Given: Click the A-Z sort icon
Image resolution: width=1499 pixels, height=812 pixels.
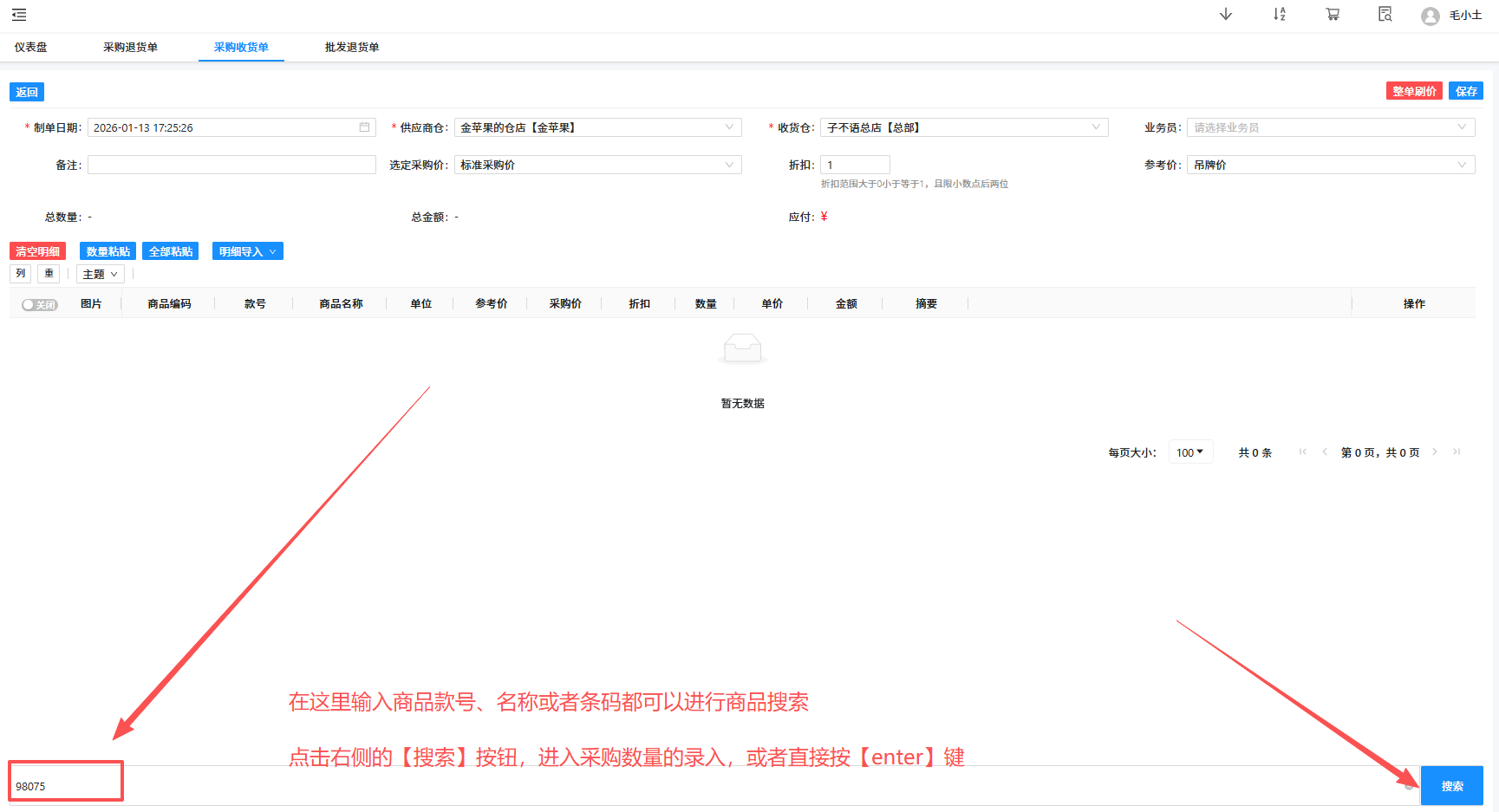Looking at the screenshot, I should pos(1279,15).
